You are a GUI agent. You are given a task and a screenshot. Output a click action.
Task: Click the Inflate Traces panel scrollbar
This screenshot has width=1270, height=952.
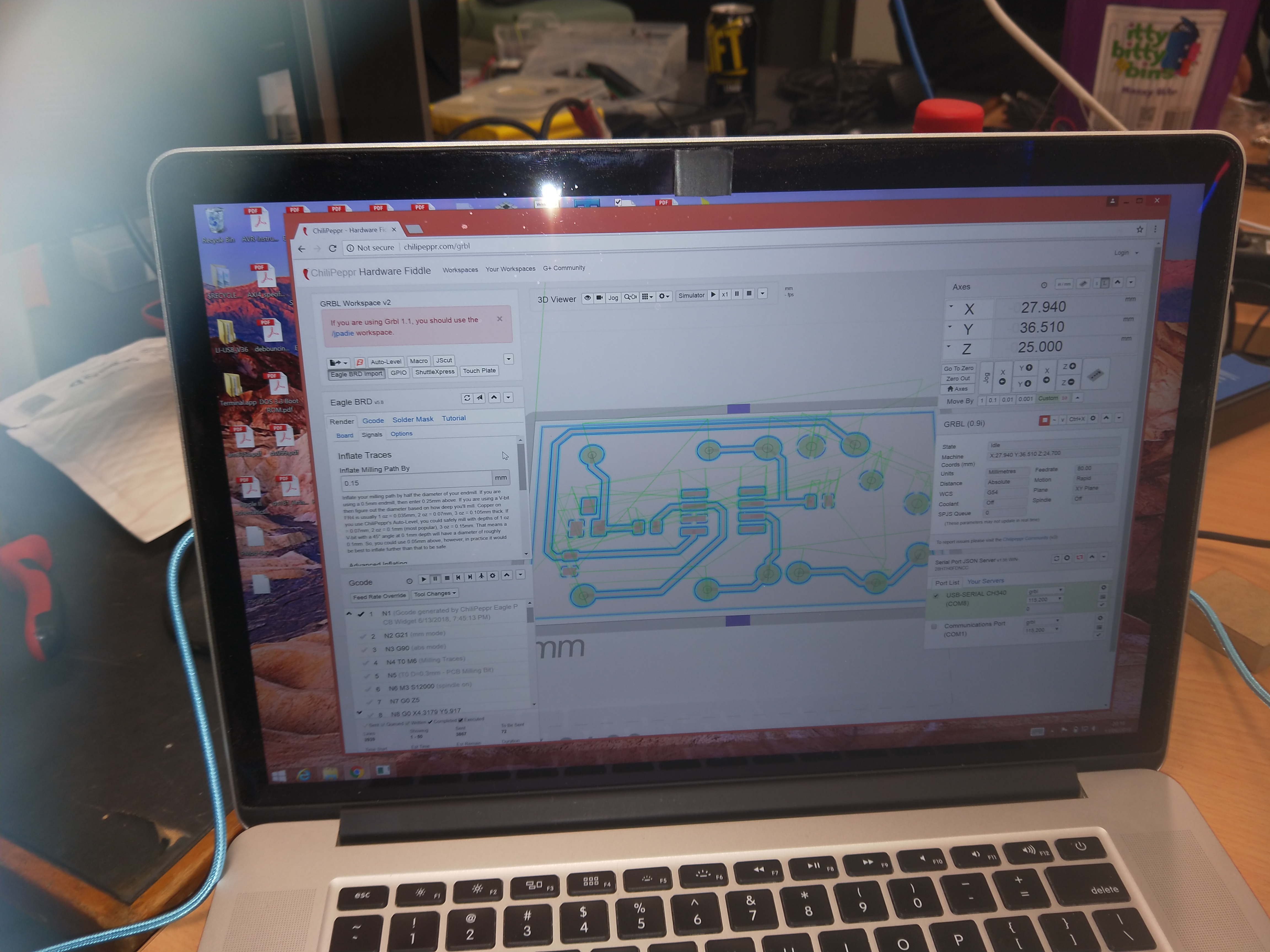[521, 468]
